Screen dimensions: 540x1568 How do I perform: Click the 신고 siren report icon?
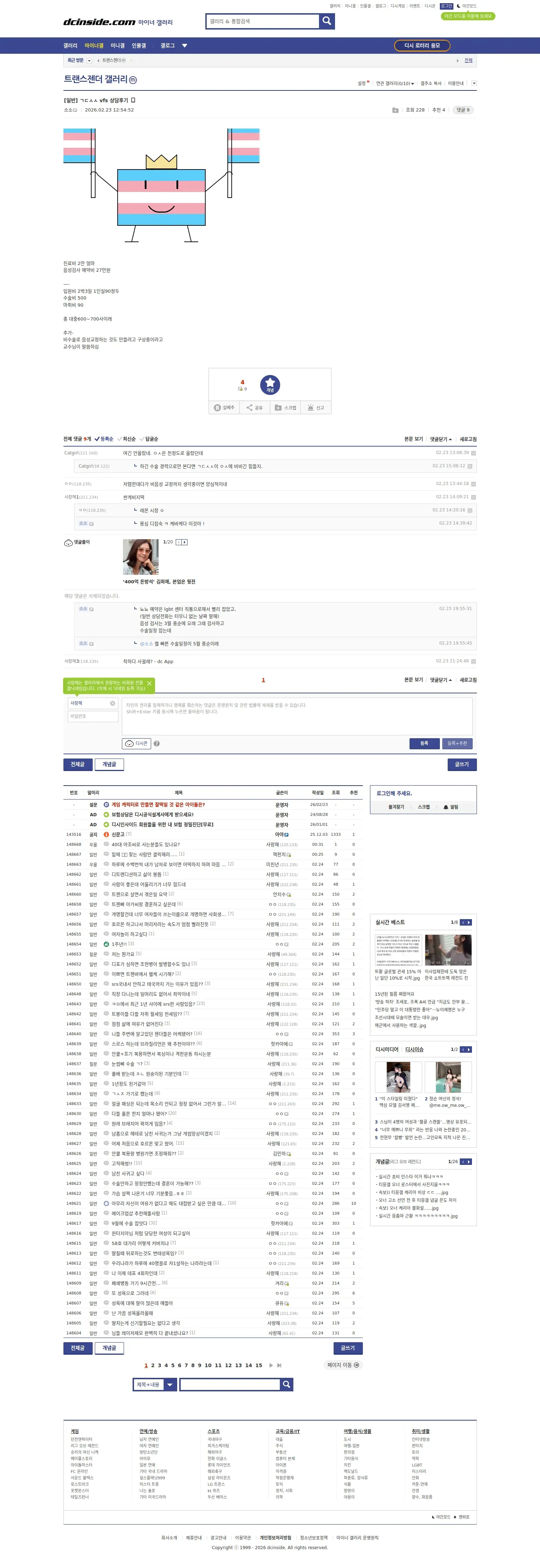316,408
